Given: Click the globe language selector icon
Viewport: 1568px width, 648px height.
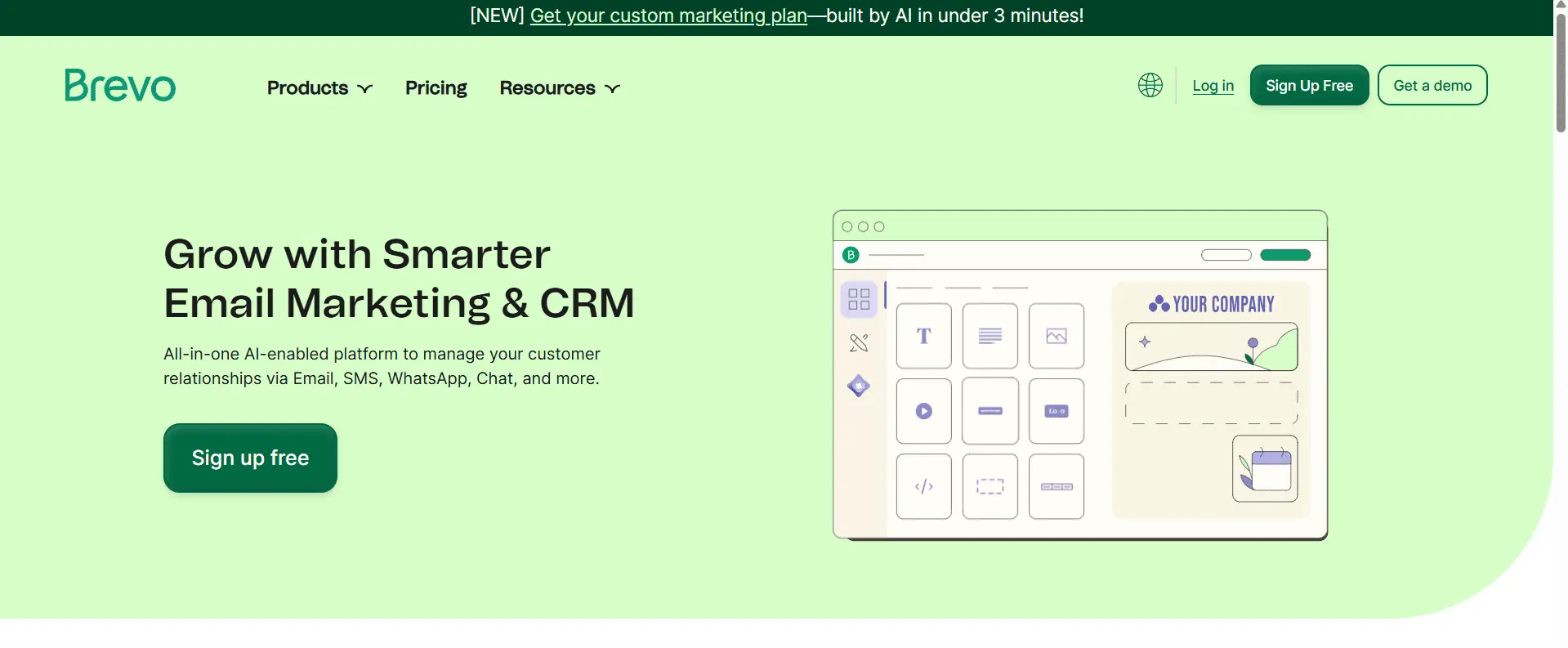Looking at the screenshot, I should (x=1150, y=85).
